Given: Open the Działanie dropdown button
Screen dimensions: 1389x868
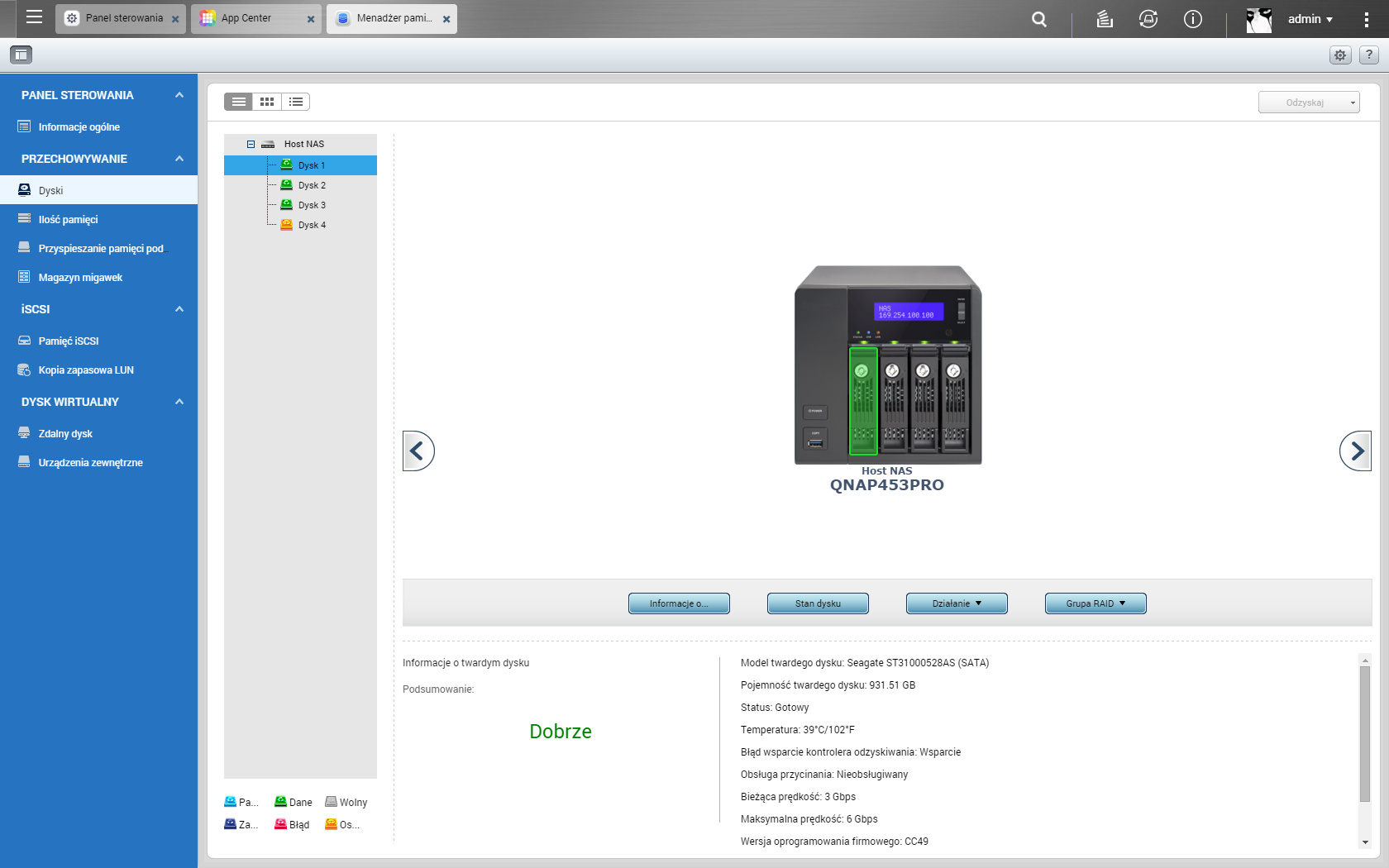Looking at the screenshot, I should [x=957, y=603].
